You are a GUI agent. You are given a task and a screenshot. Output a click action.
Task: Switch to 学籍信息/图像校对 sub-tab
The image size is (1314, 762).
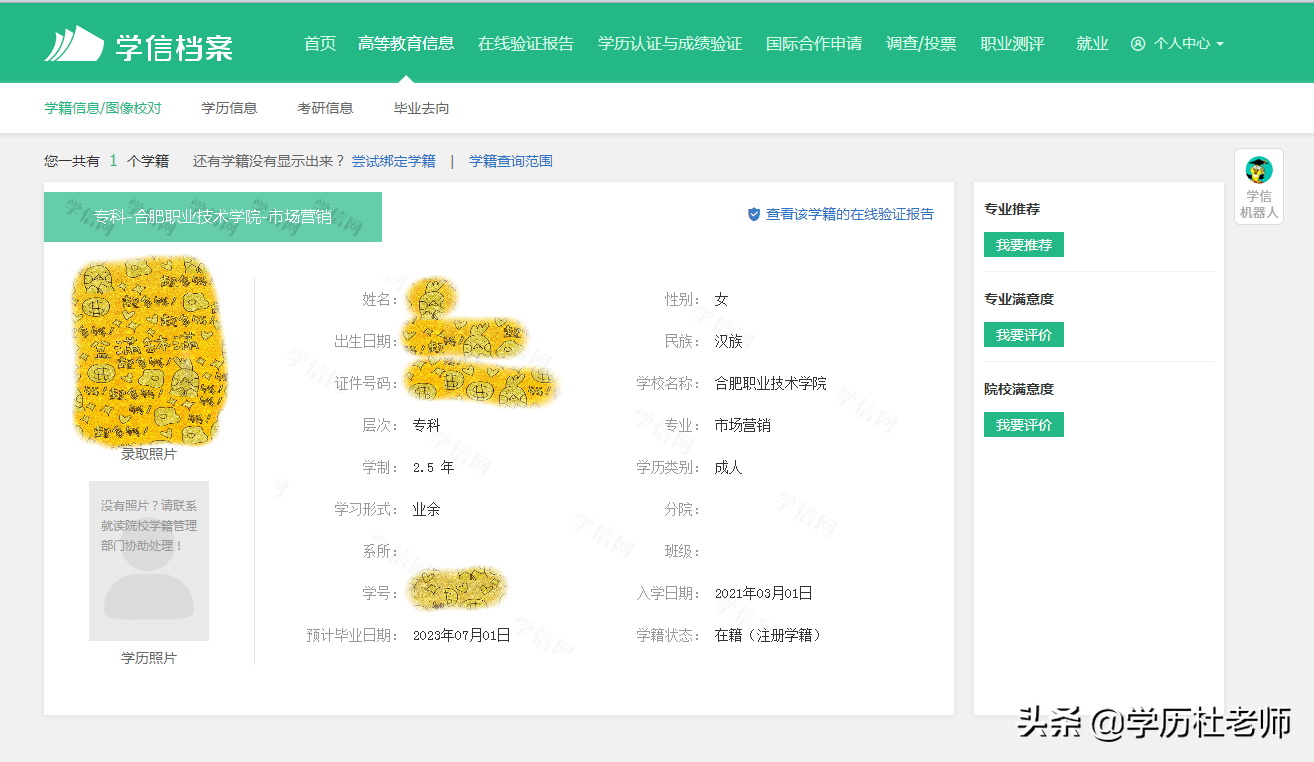tap(103, 108)
